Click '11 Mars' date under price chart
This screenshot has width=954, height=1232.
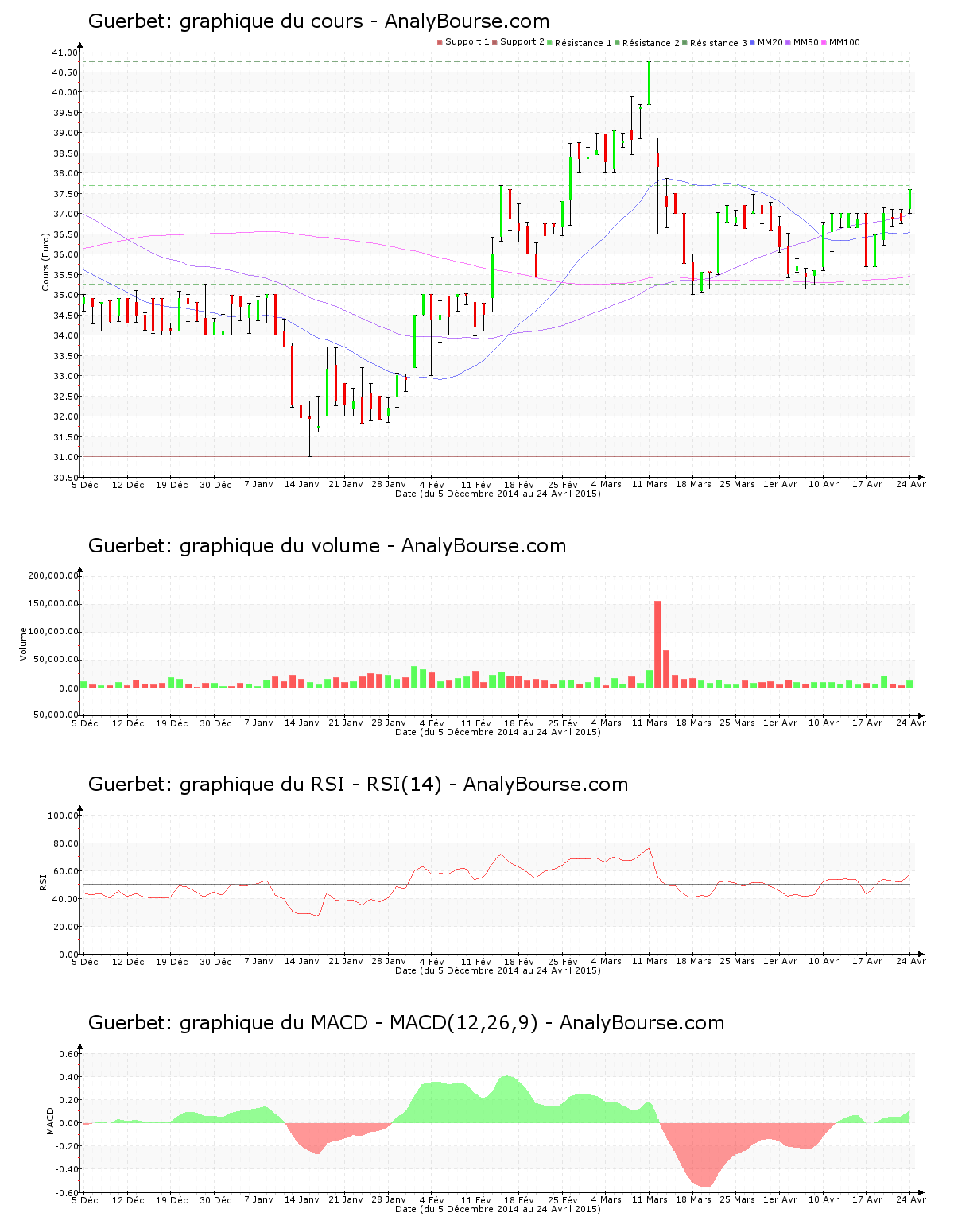point(650,484)
